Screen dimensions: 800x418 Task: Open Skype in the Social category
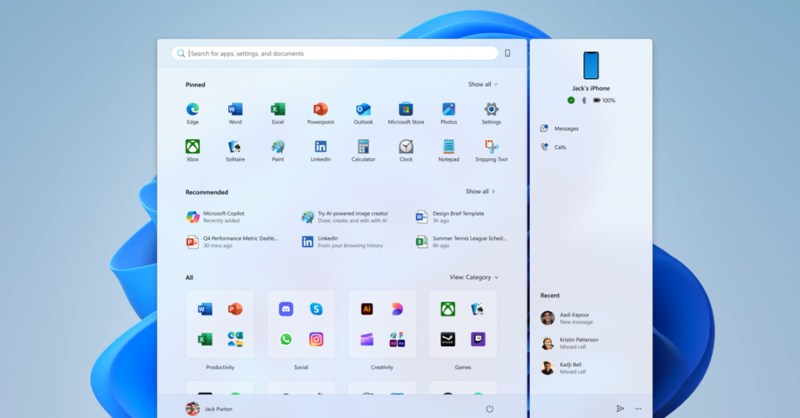pyautogui.click(x=316, y=309)
